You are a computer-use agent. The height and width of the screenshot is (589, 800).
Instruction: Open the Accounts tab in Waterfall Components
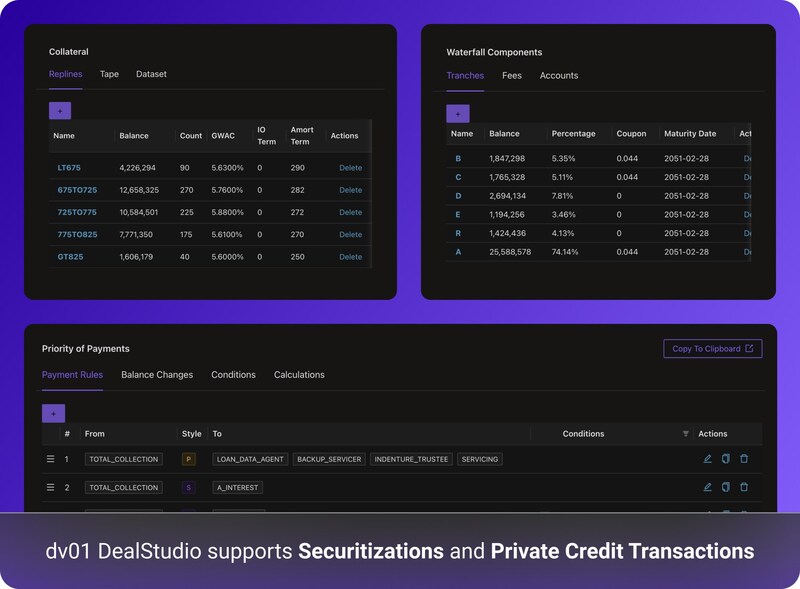559,75
